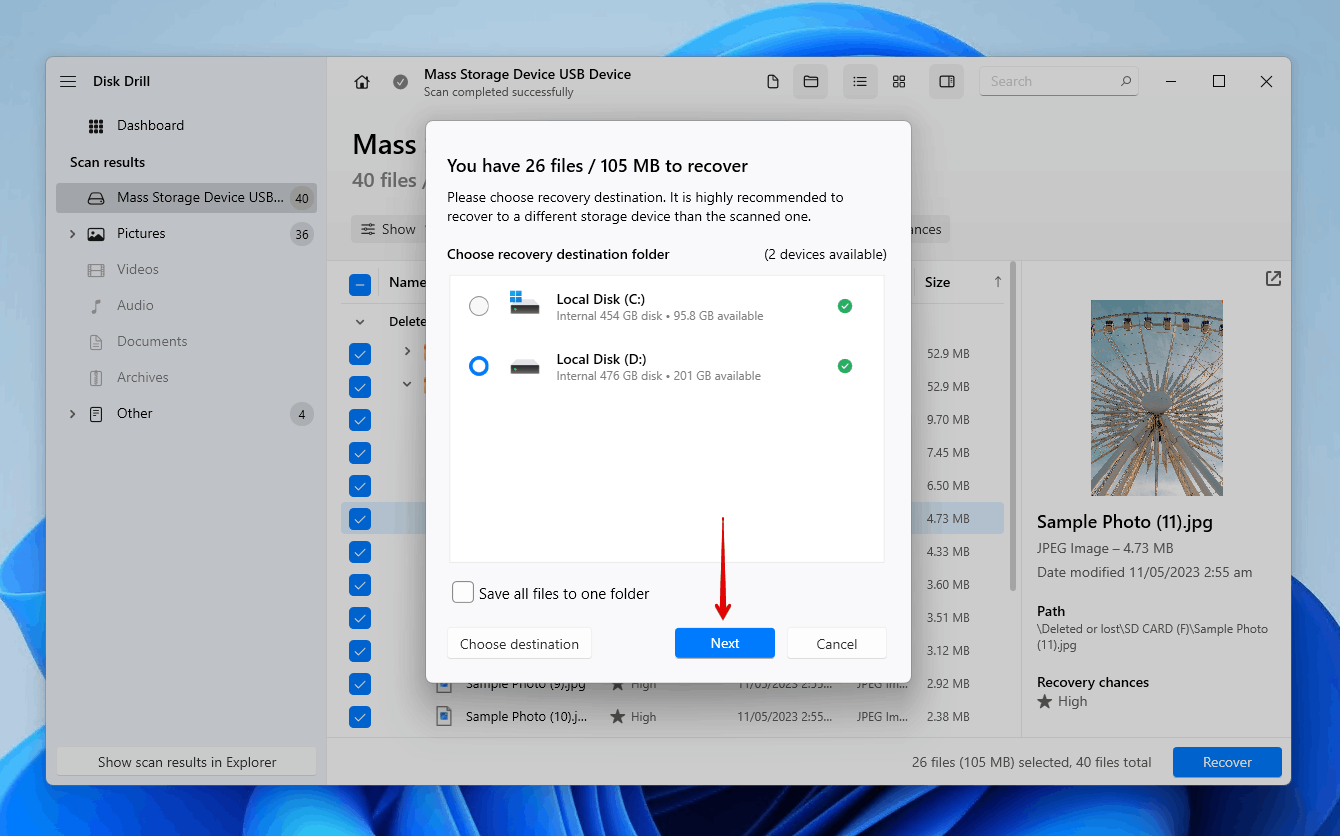
Task: Collapse the second subfolder chevron in file list
Action: point(407,384)
